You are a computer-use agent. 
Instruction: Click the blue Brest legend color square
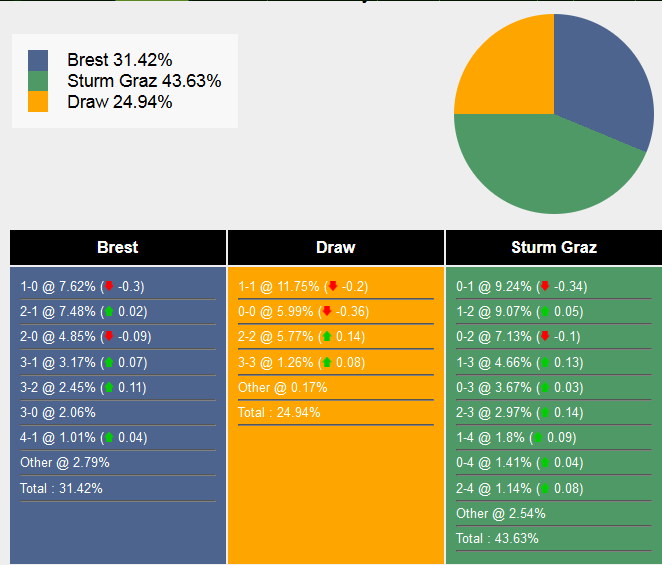(x=38, y=60)
